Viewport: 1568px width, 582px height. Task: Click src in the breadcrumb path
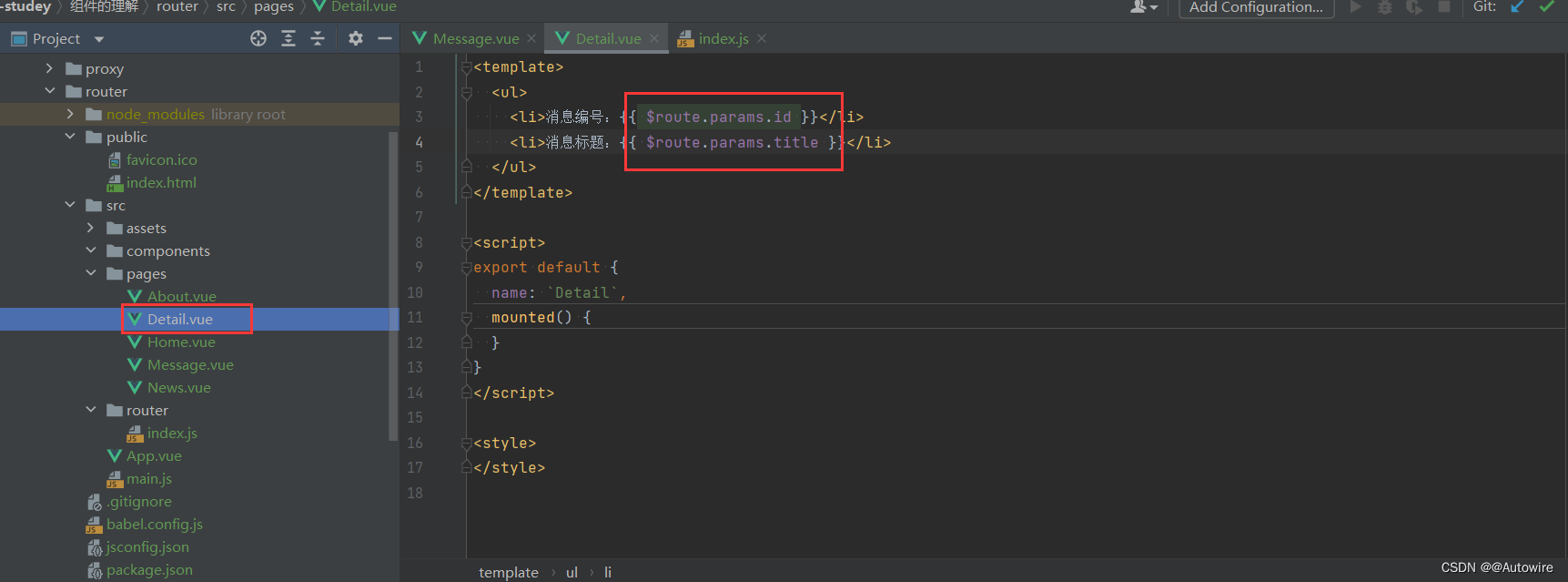[226, 7]
